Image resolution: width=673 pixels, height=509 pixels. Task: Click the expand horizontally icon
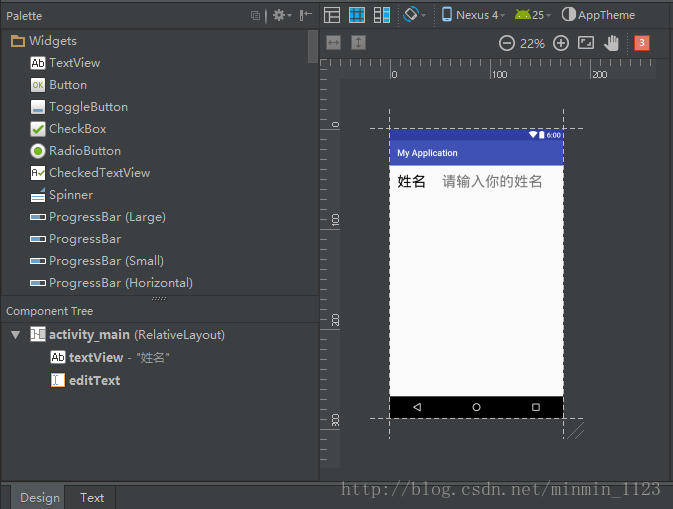333,42
